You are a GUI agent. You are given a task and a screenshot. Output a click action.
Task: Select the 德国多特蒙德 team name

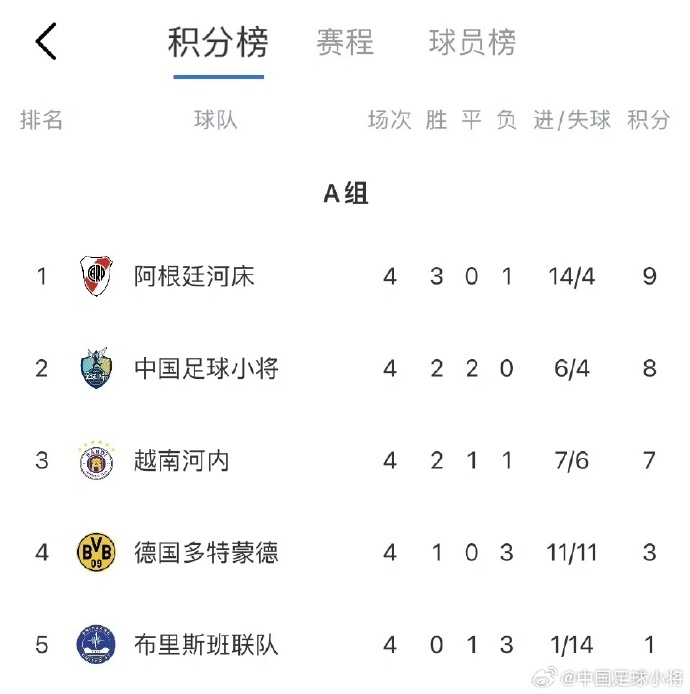(x=206, y=552)
